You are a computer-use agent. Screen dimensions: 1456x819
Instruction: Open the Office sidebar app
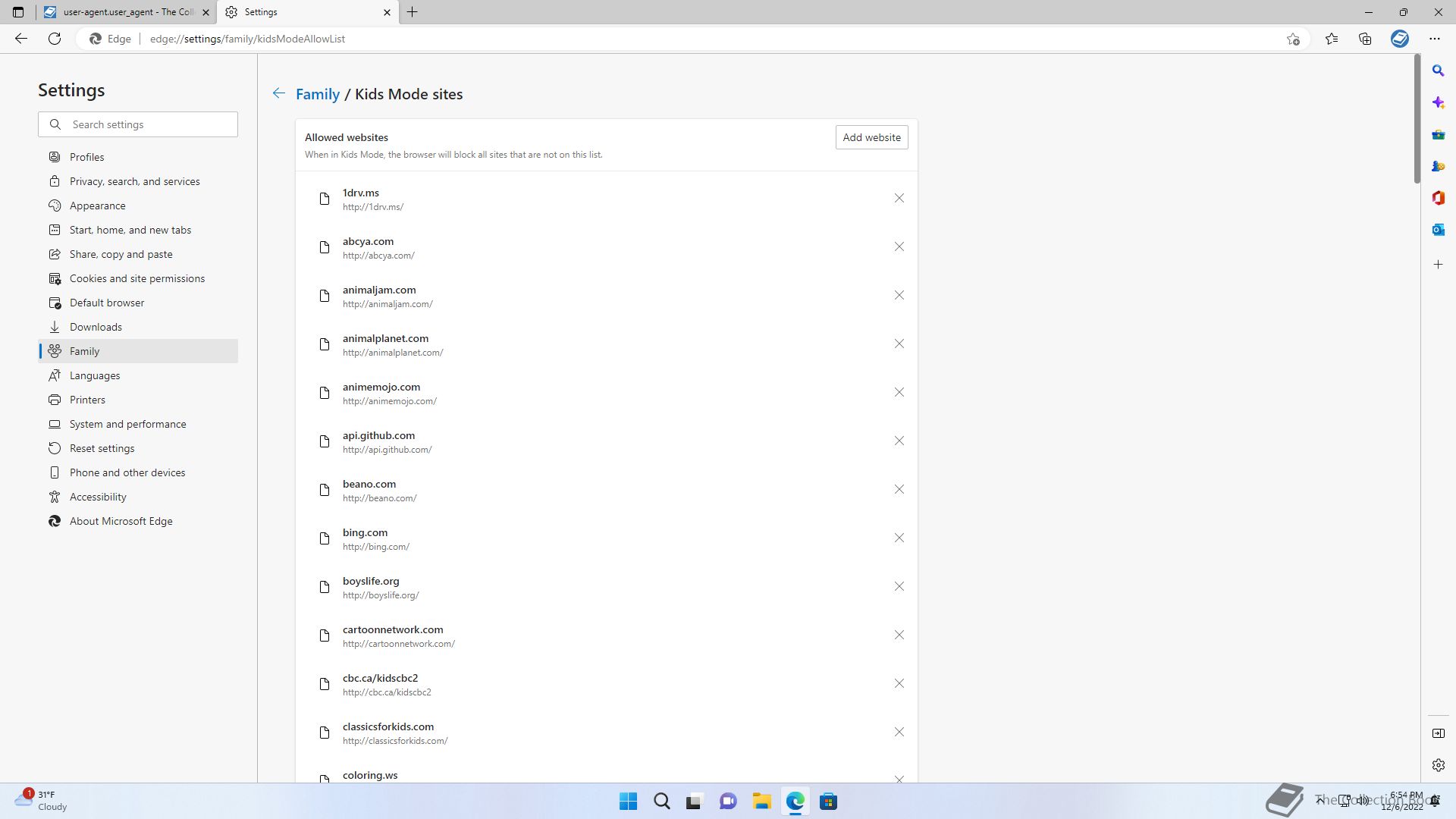pos(1438,198)
